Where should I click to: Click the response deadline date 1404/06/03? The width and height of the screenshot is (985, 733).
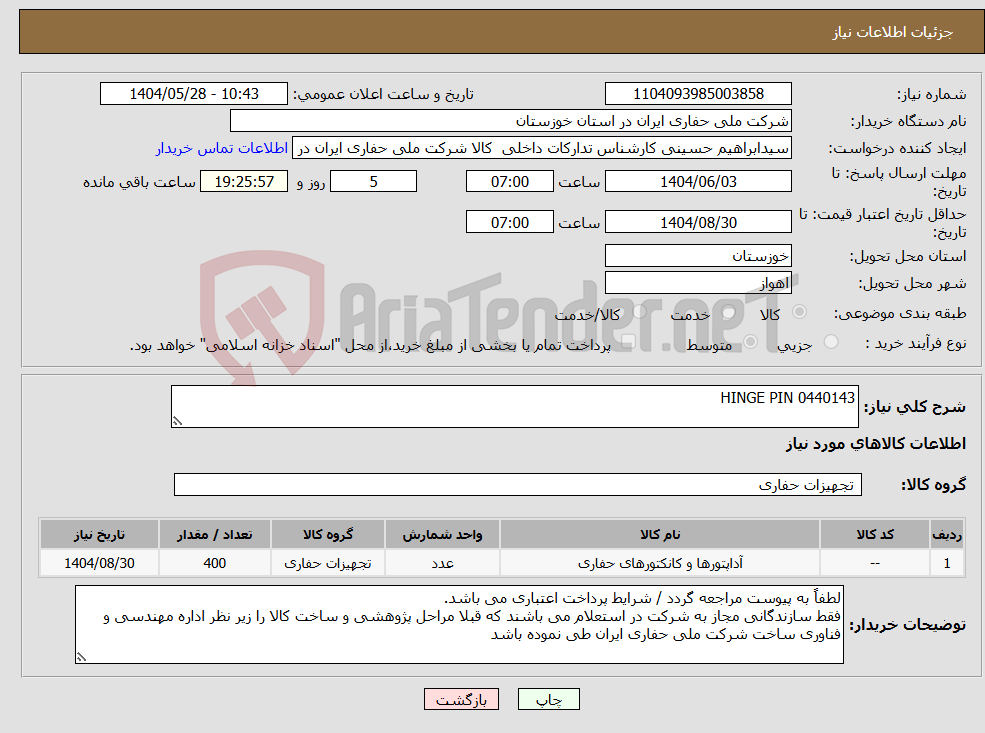[x=698, y=182]
